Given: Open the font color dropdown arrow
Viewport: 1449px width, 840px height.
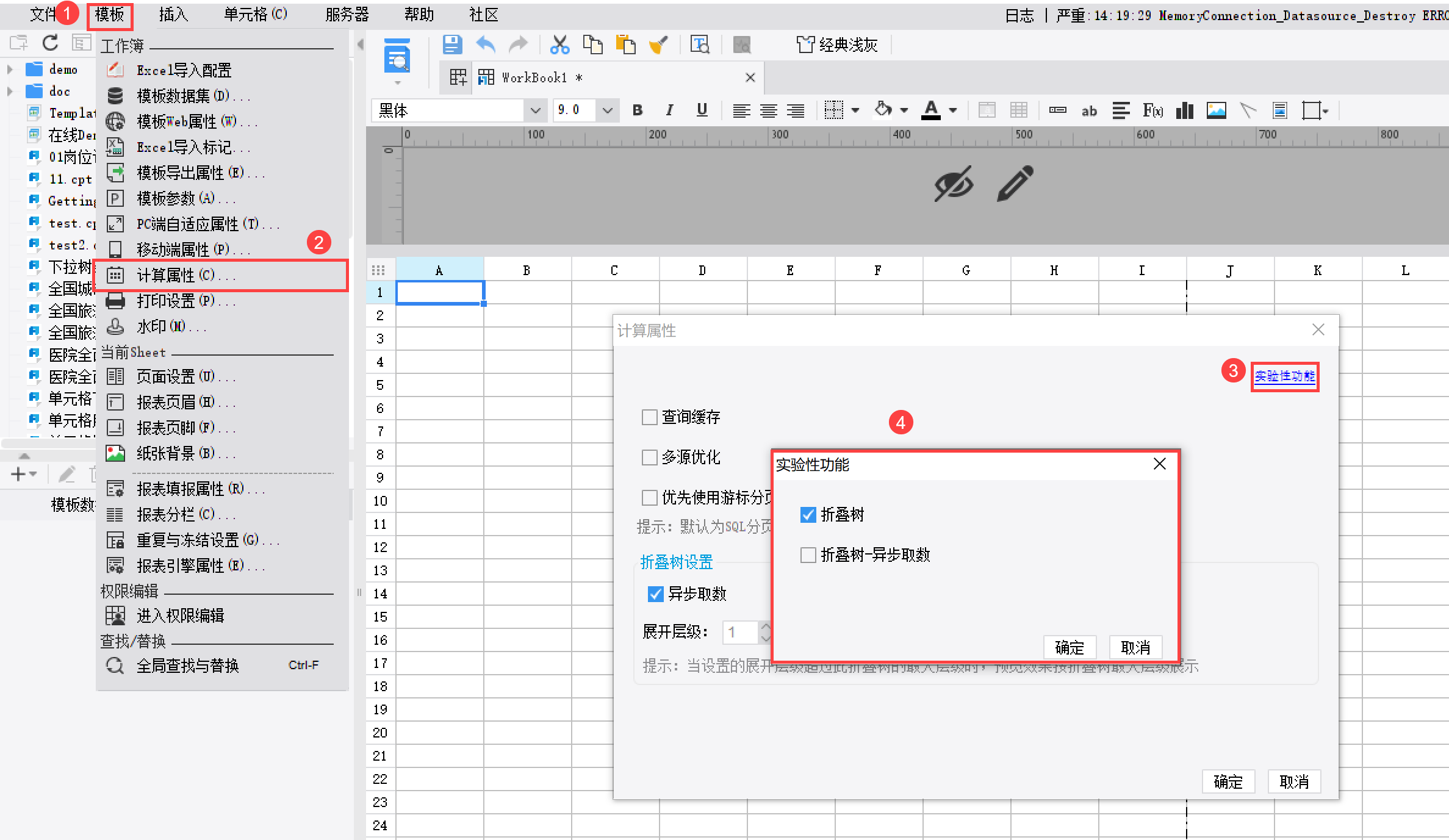Looking at the screenshot, I should pos(953,110).
